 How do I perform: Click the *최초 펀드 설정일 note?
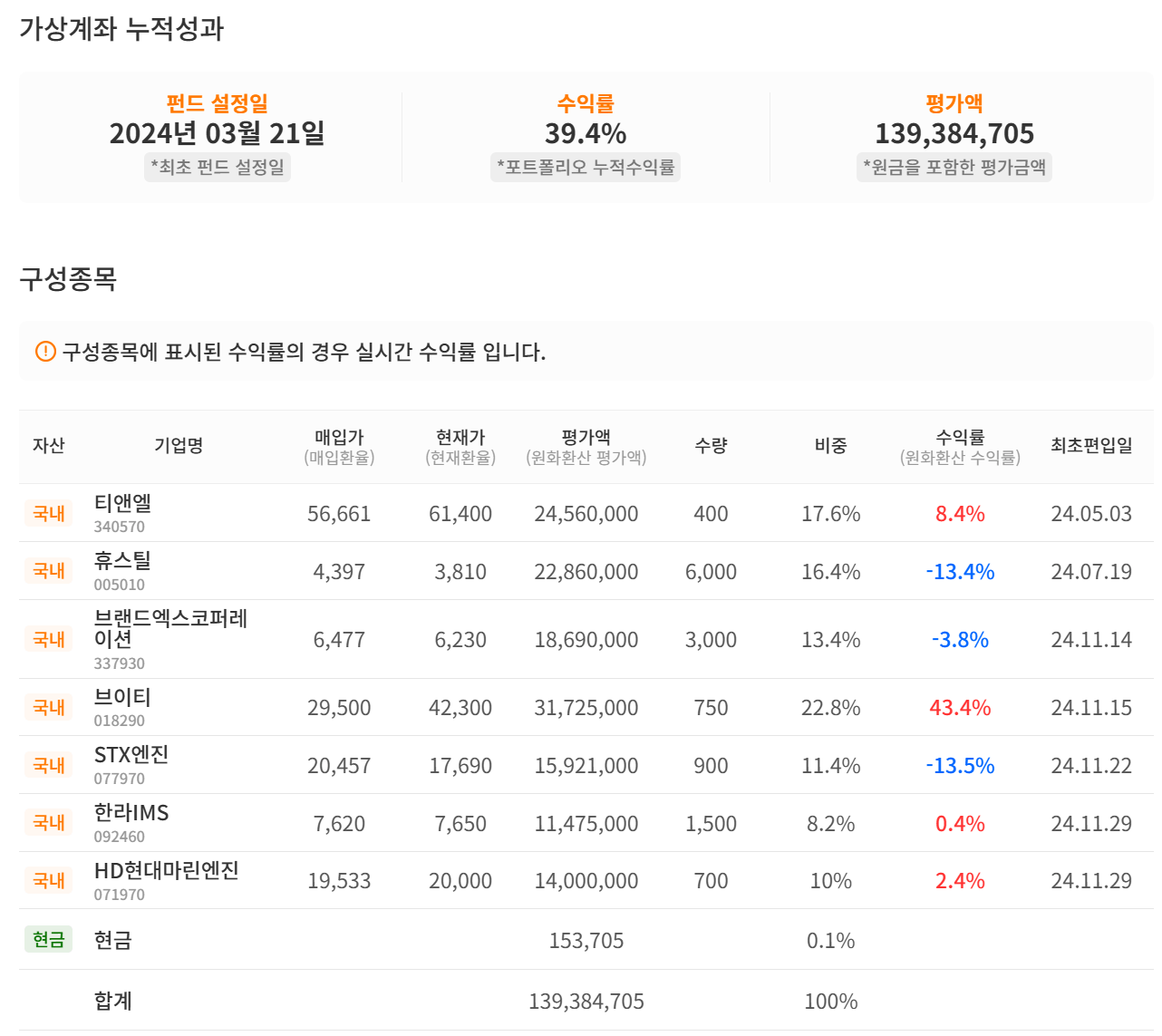(x=218, y=168)
